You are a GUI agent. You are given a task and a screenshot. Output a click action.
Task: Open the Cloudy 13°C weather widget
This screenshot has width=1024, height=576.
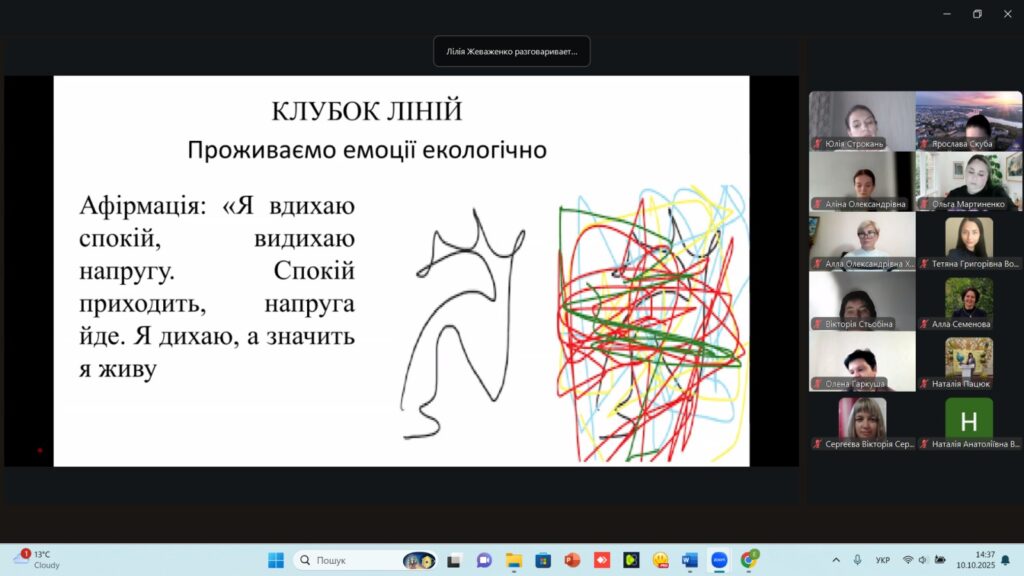click(38, 559)
